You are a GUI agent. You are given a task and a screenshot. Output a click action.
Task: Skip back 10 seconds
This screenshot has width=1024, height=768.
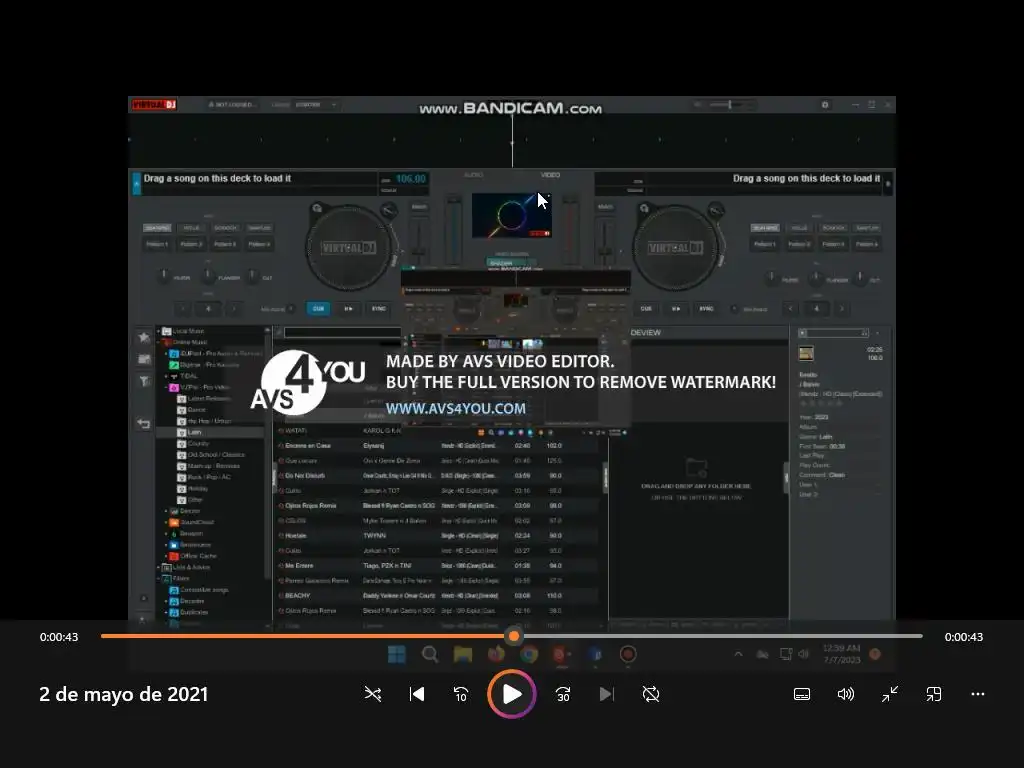(x=461, y=694)
